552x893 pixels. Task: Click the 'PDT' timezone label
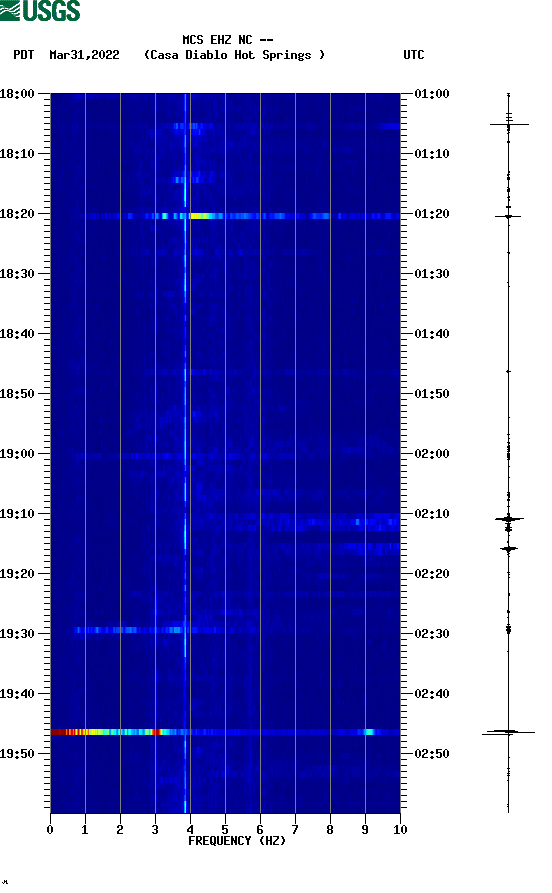pyautogui.click(x=23, y=55)
